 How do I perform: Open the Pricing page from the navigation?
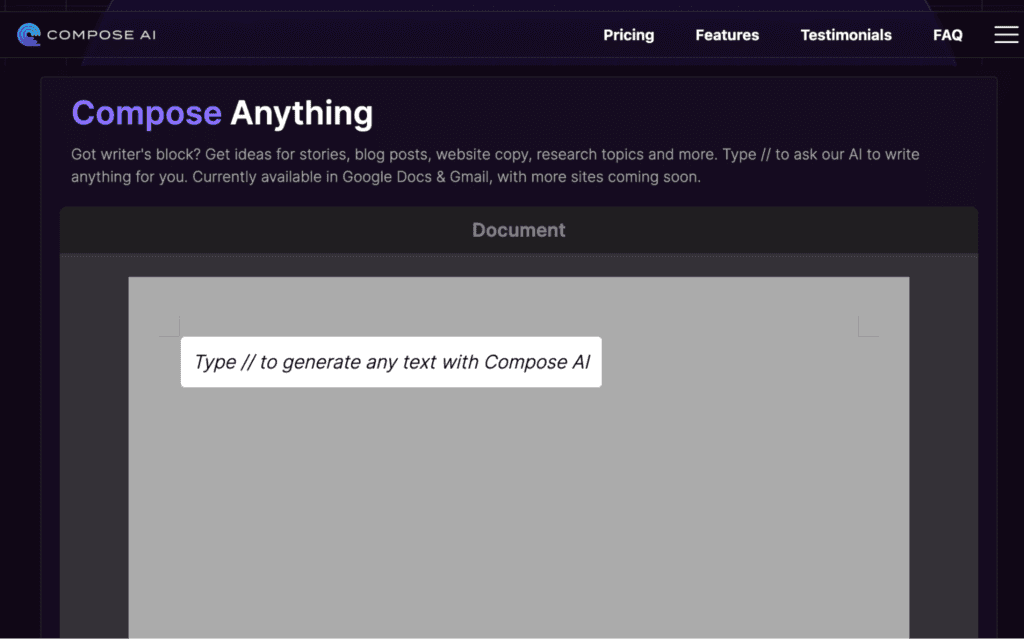628,34
